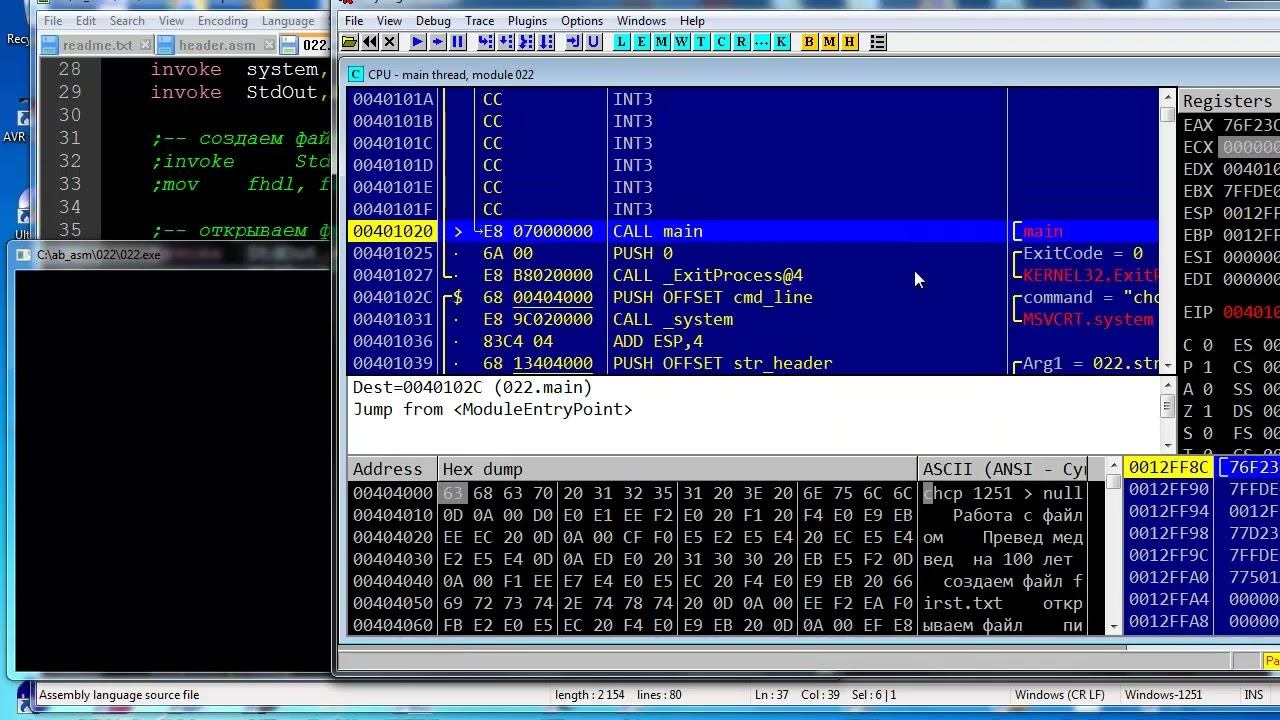Viewport: 1280px width, 720px height.
Task: Open the Options menu
Action: click(581, 20)
